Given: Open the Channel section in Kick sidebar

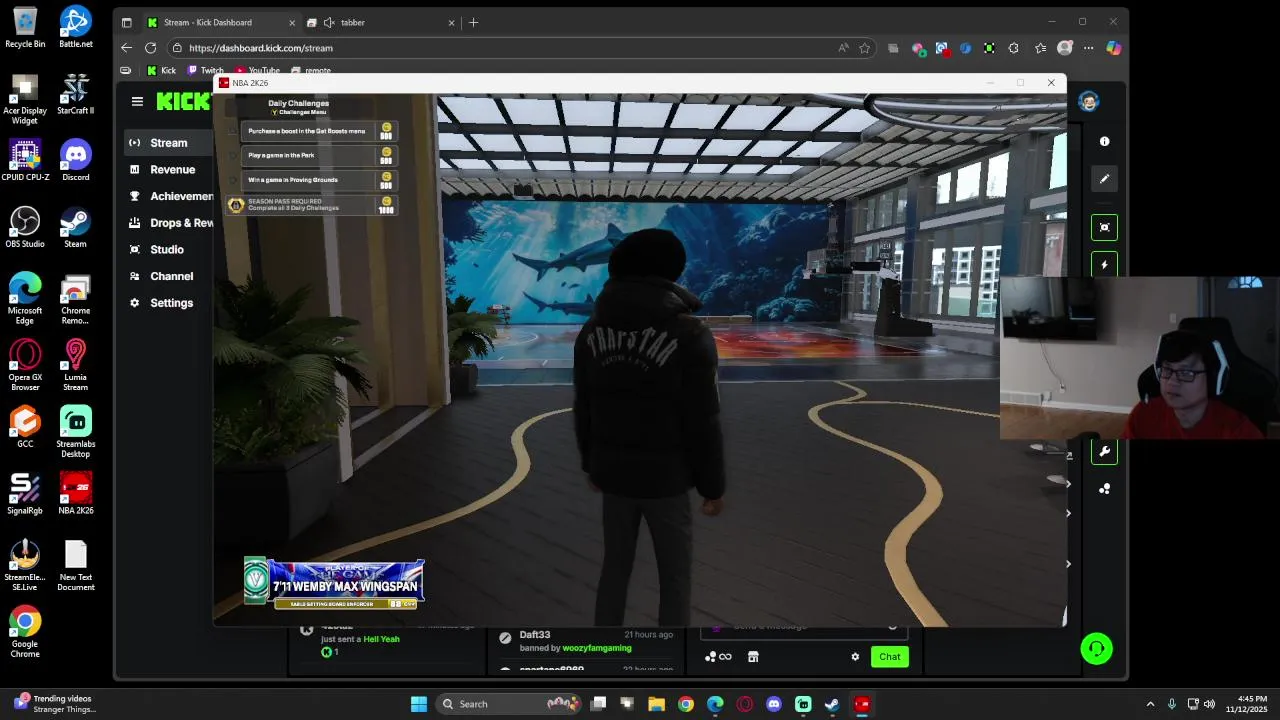Looking at the screenshot, I should (170, 276).
